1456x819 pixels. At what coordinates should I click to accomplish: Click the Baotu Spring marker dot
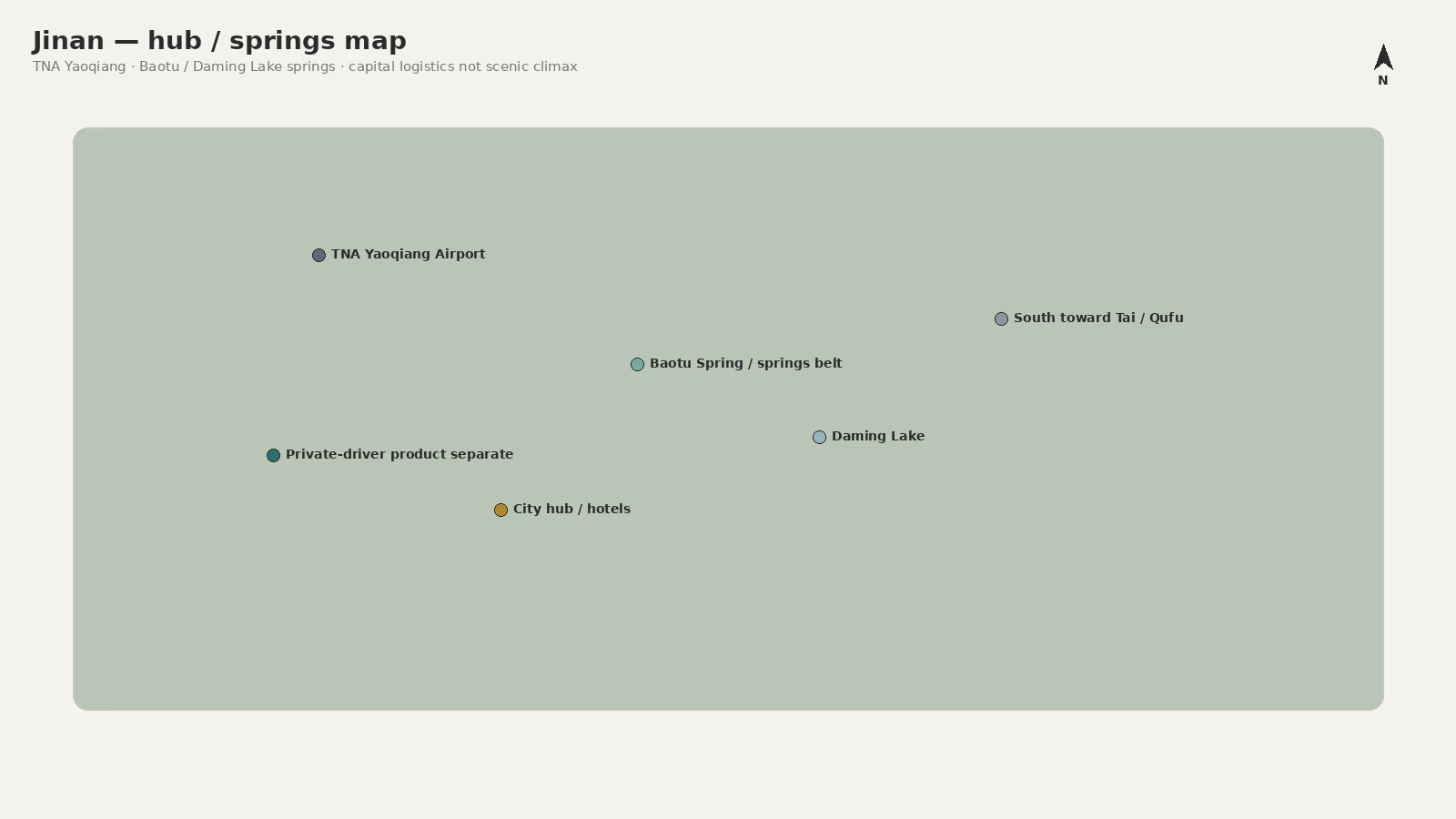(x=637, y=364)
